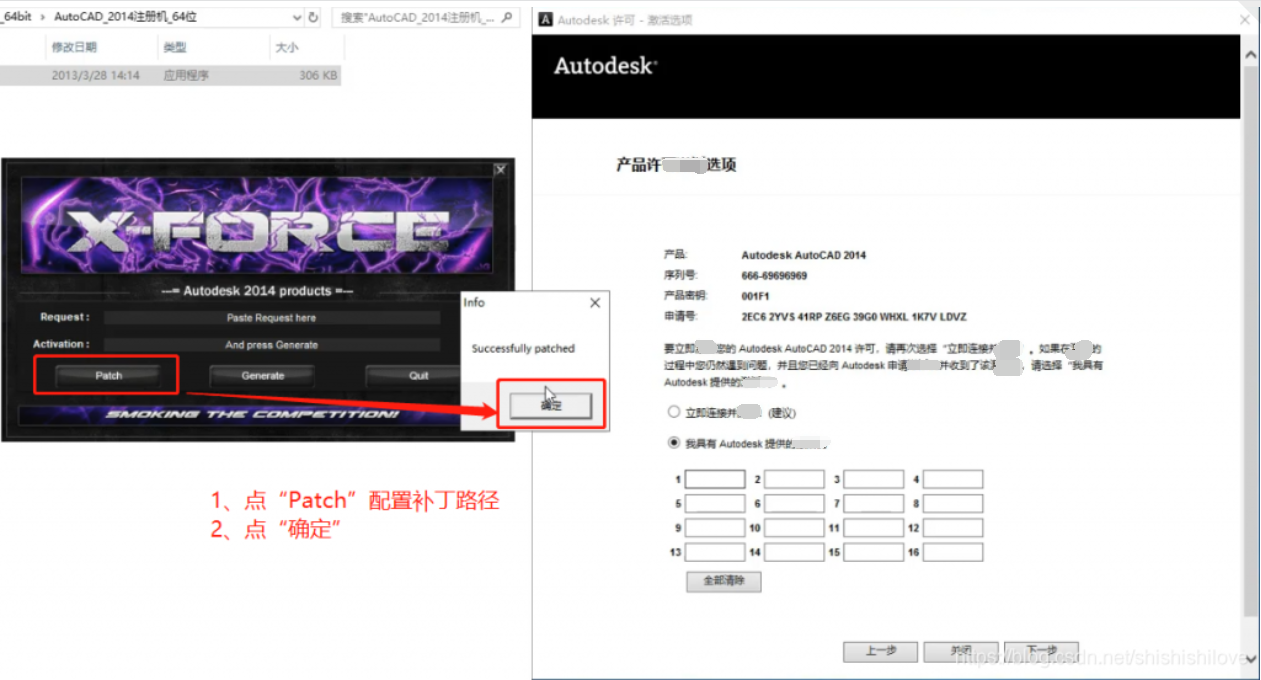This screenshot has width=1261, height=680.
Task: Click activation code field 8
Action: 953,504
